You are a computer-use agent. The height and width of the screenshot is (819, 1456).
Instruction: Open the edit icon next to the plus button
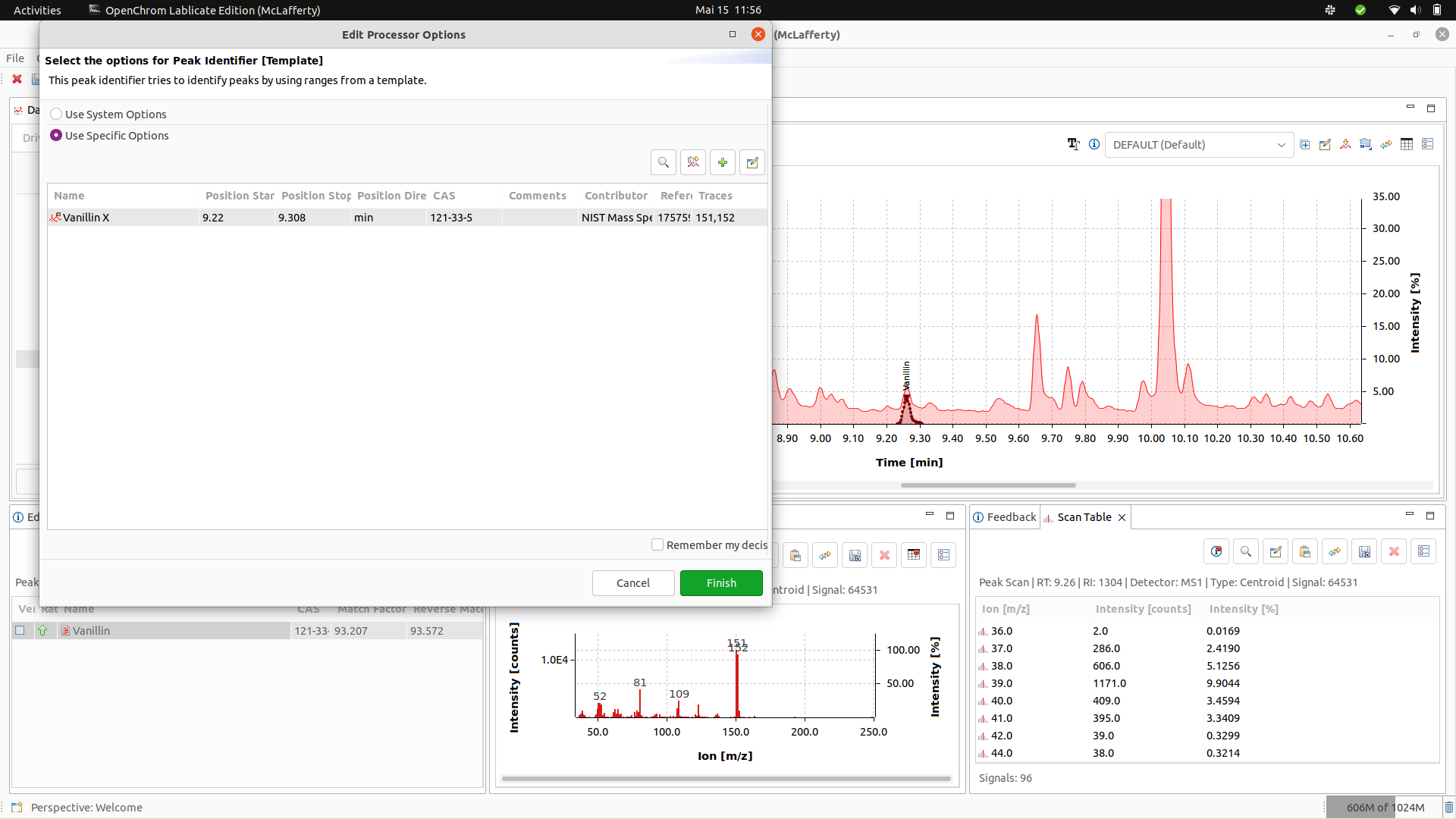(752, 162)
